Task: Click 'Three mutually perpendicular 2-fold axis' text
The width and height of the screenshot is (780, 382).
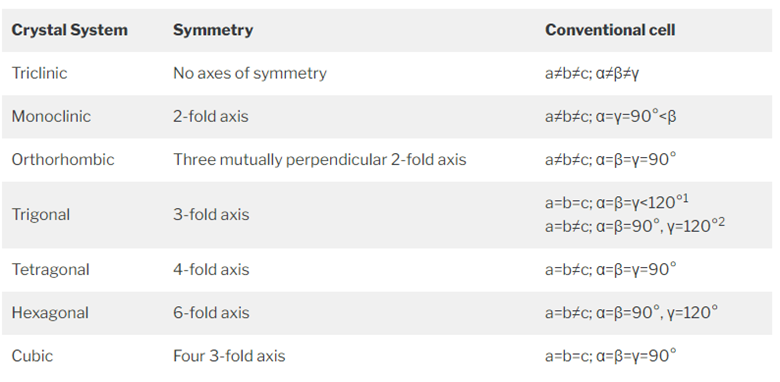Action: (320, 160)
